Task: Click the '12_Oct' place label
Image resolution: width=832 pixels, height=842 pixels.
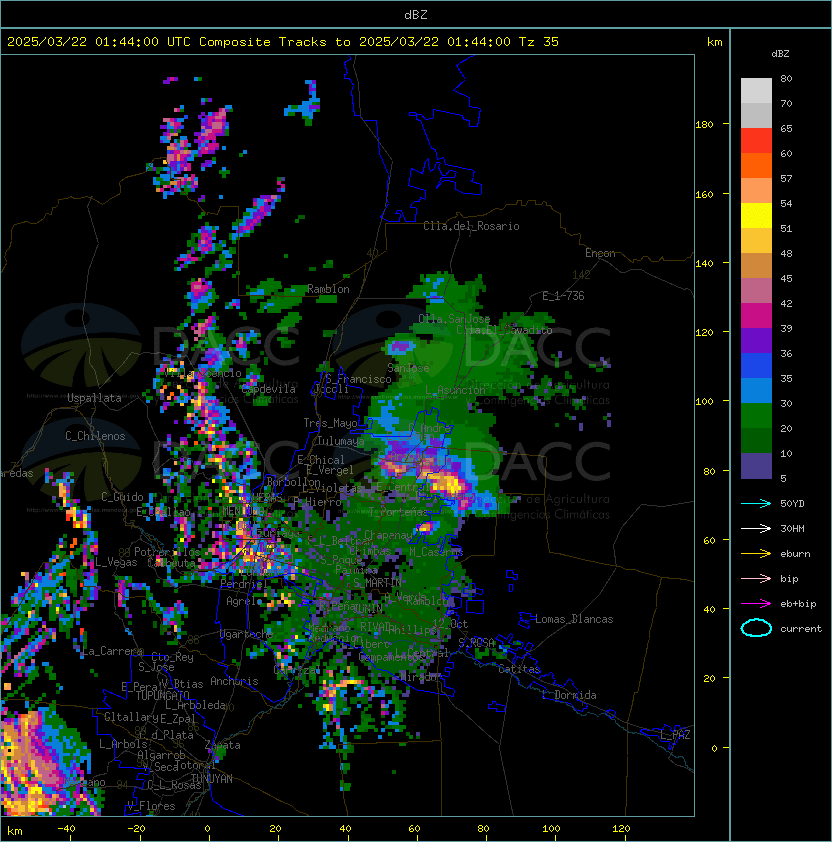Action: click(450, 623)
